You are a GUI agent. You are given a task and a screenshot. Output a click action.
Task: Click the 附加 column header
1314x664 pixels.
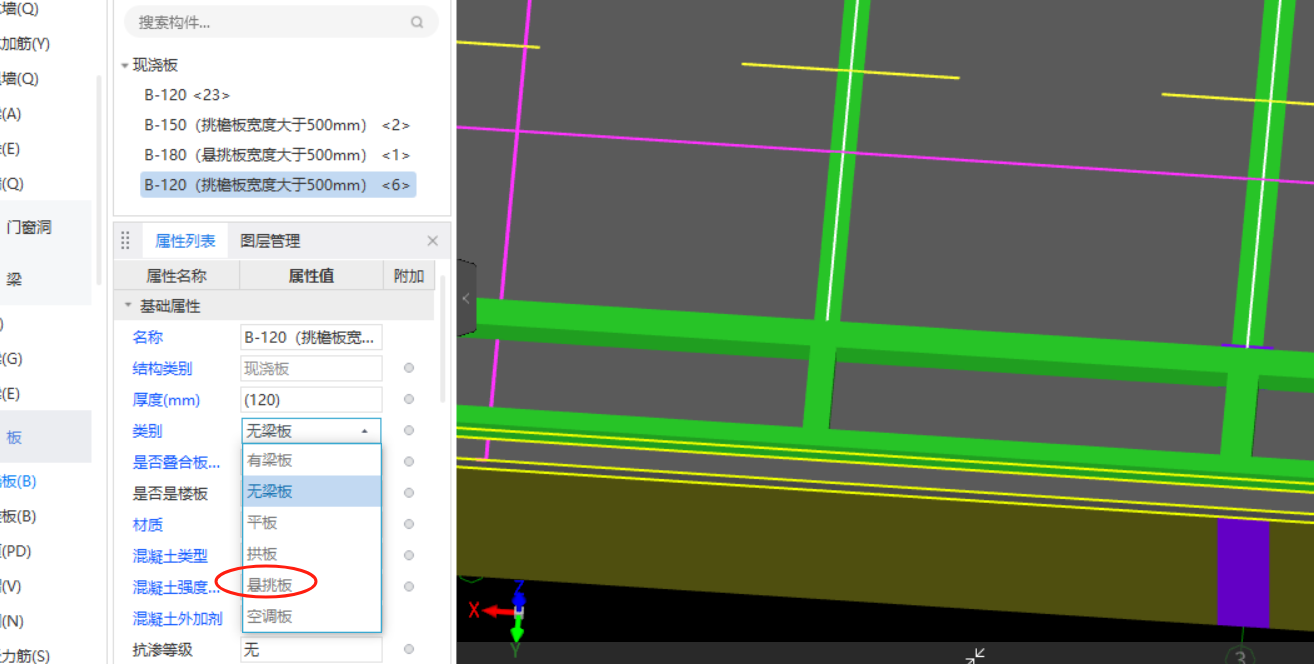point(409,276)
